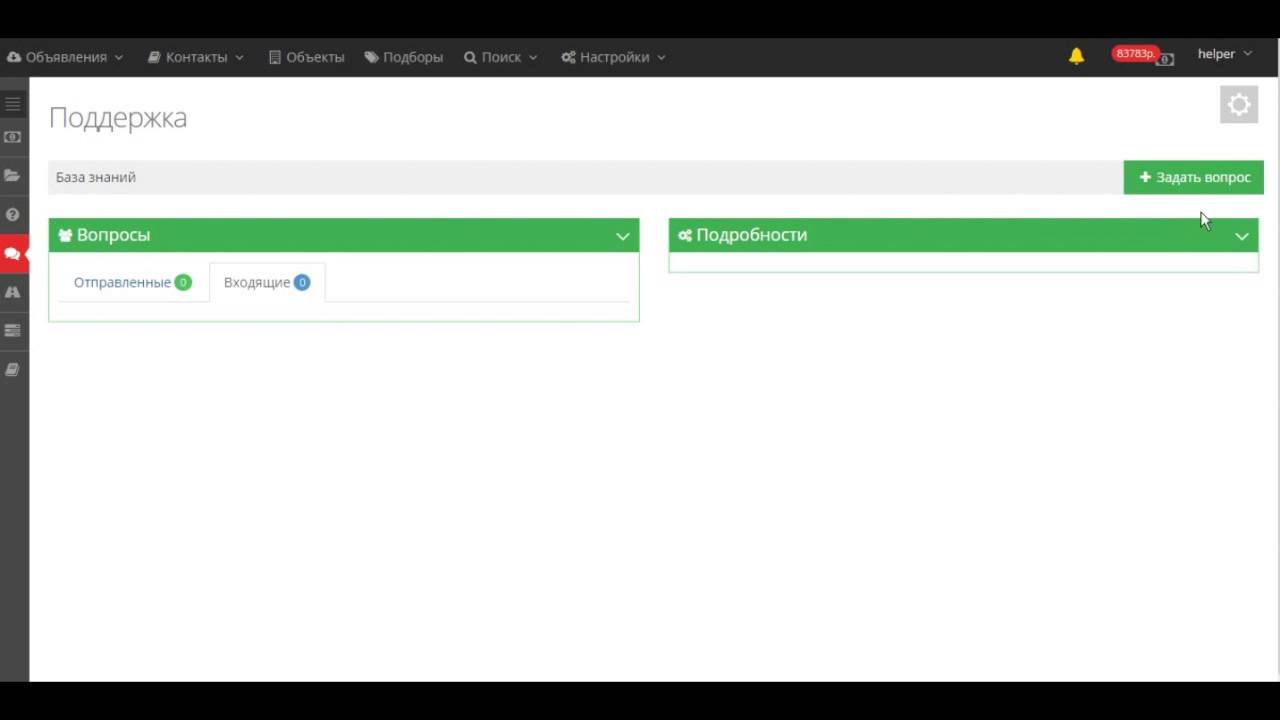1280x720 pixels.
Task: Click the yellow notification bell
Action: coord(1076,56)
